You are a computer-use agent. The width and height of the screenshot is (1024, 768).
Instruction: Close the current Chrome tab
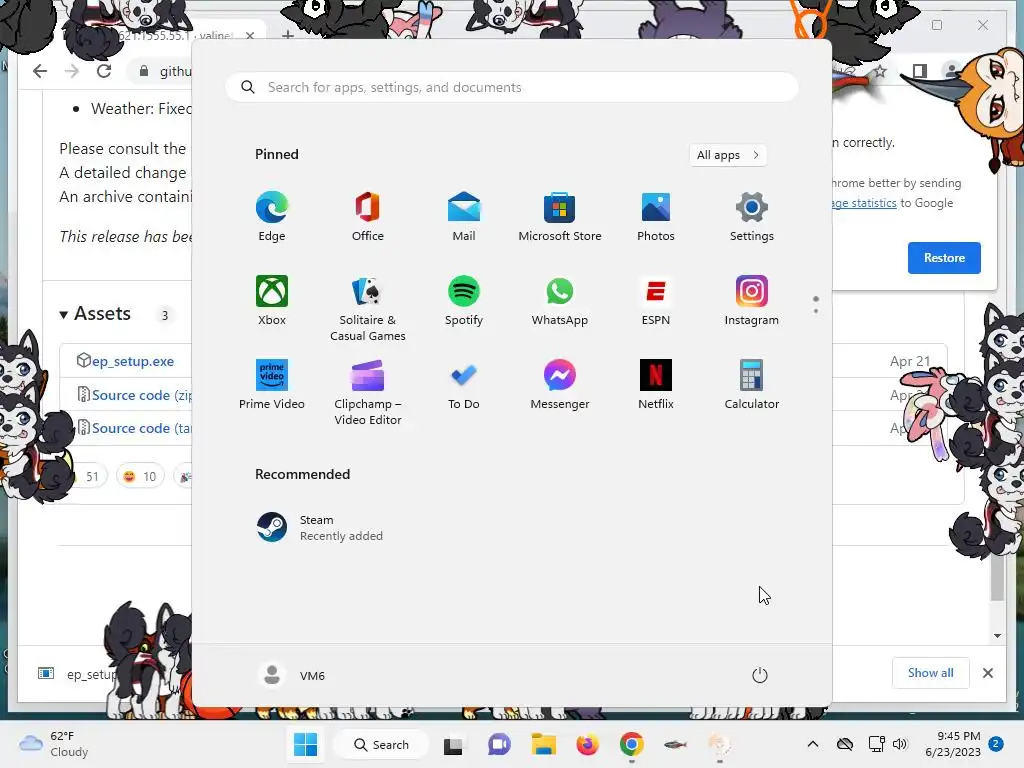(x=249, y=35)
